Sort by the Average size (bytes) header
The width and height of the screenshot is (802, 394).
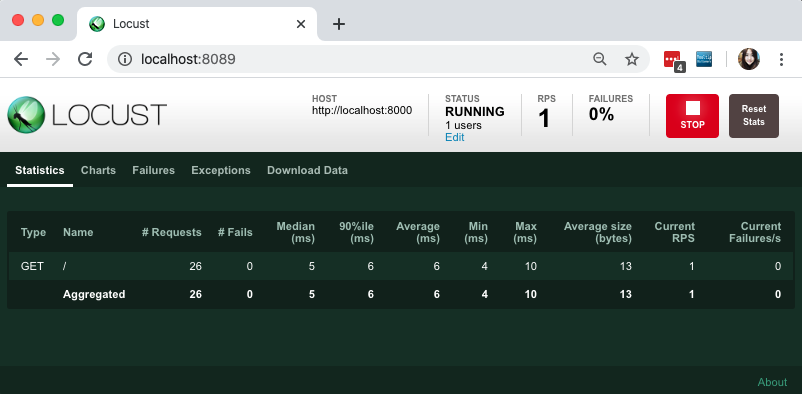click(598, 232)
